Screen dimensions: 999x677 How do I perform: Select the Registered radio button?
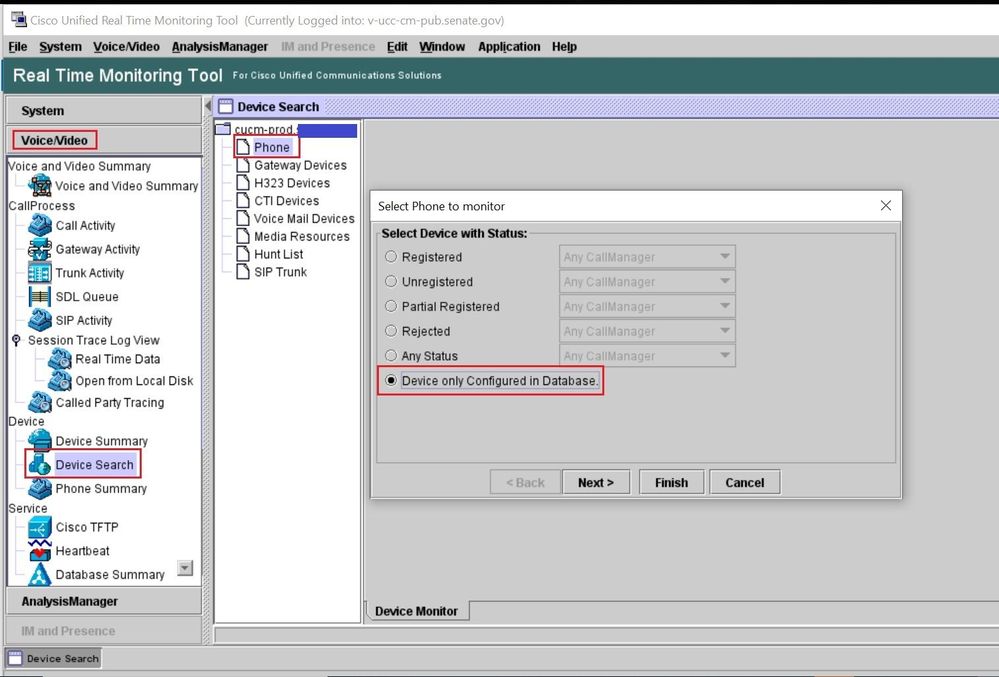(x=391, y=257)
